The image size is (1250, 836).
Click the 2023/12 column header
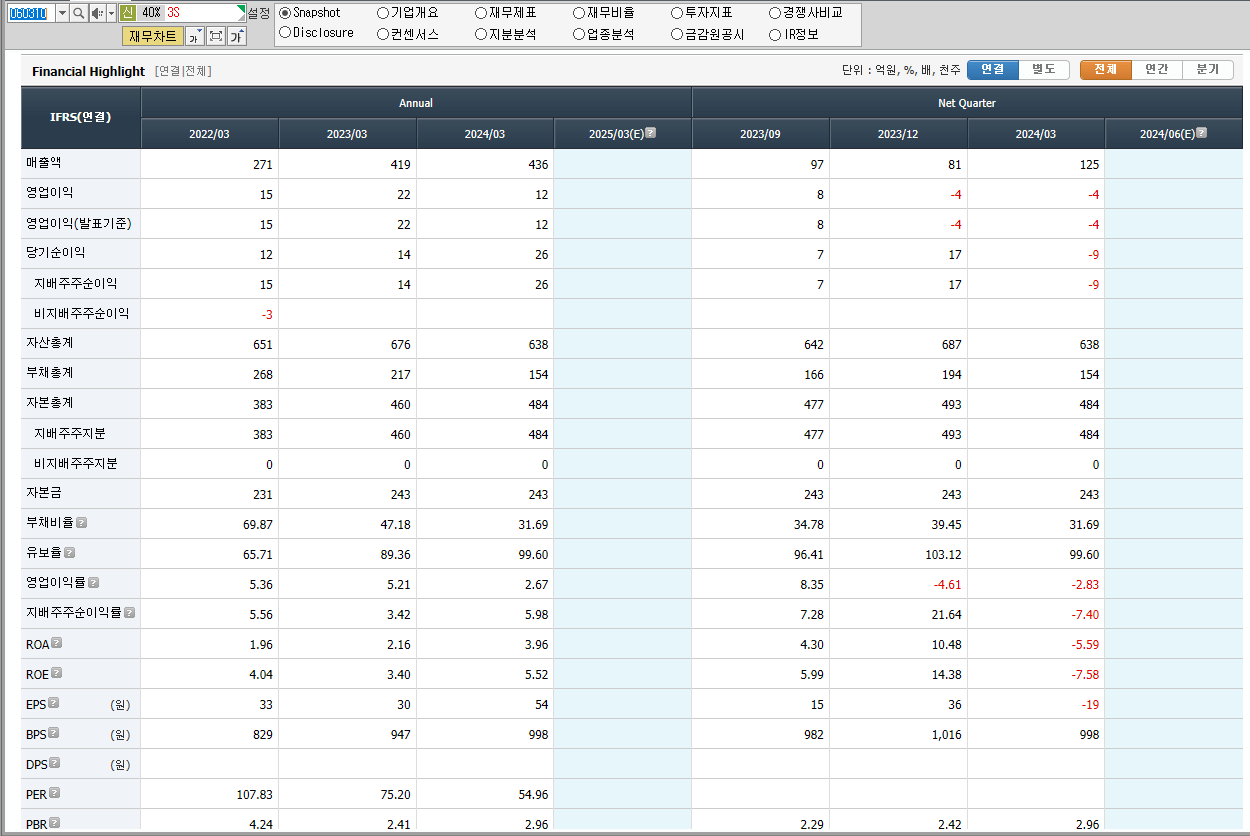point(898,134)
